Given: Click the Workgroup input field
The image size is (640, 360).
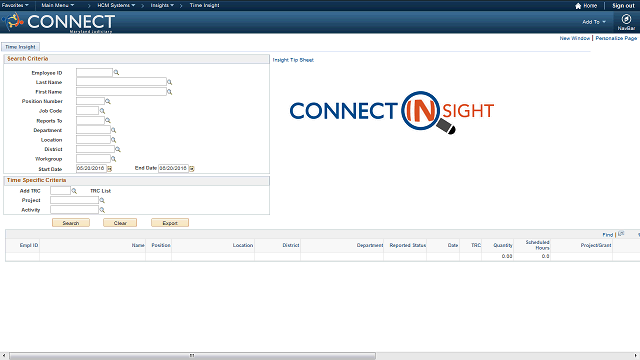Looking at the screenshot, I should pyautogui.click(x=93, y=159).
